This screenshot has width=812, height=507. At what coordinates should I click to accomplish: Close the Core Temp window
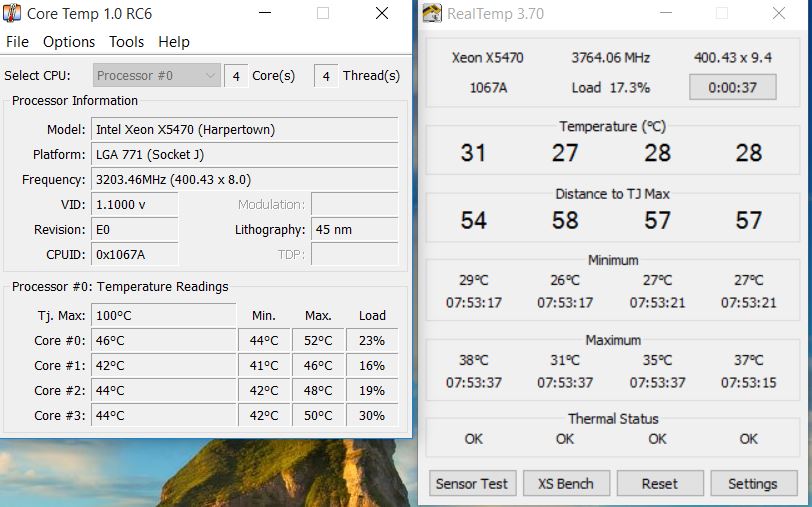382,13
